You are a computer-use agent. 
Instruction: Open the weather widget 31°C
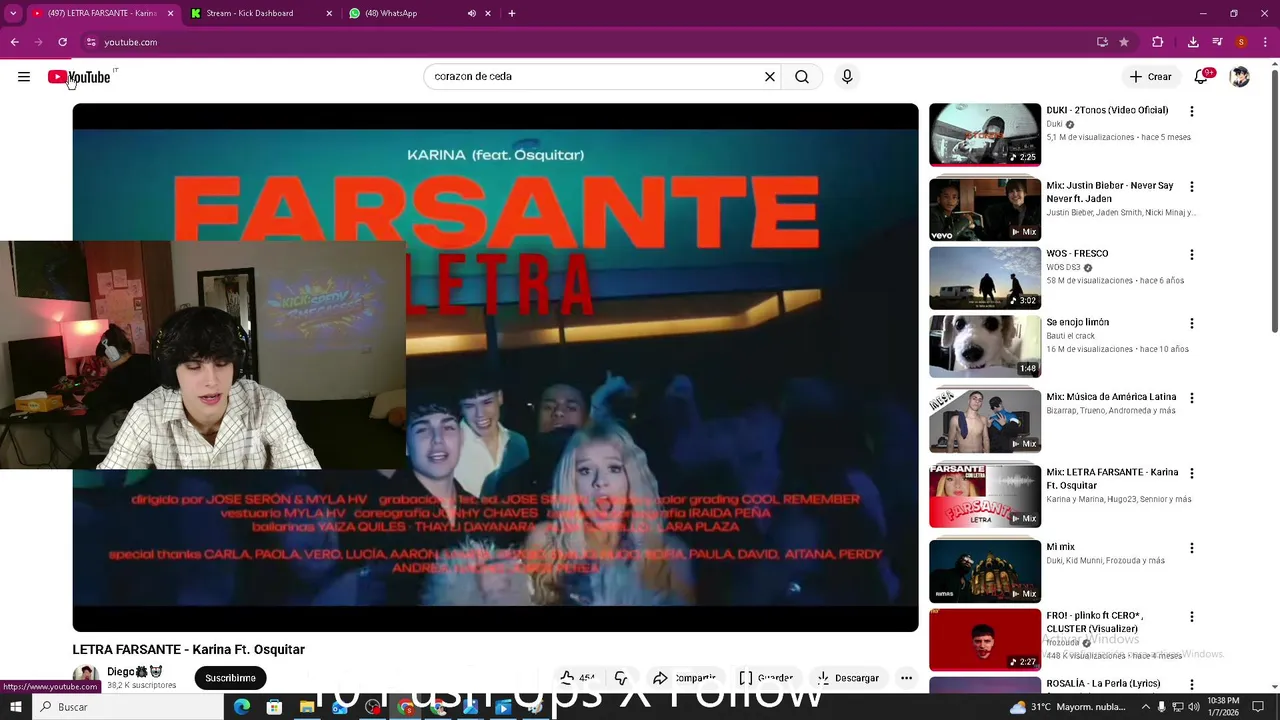pos(1067,707)
